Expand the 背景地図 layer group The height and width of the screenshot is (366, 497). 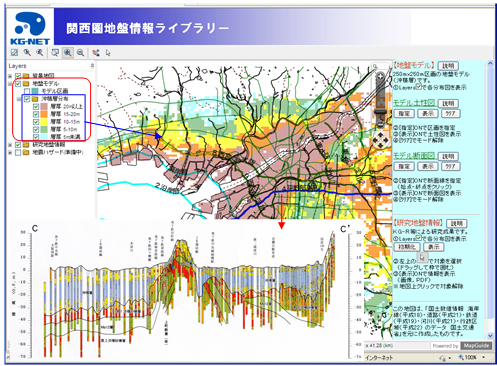tap(10, 76)
